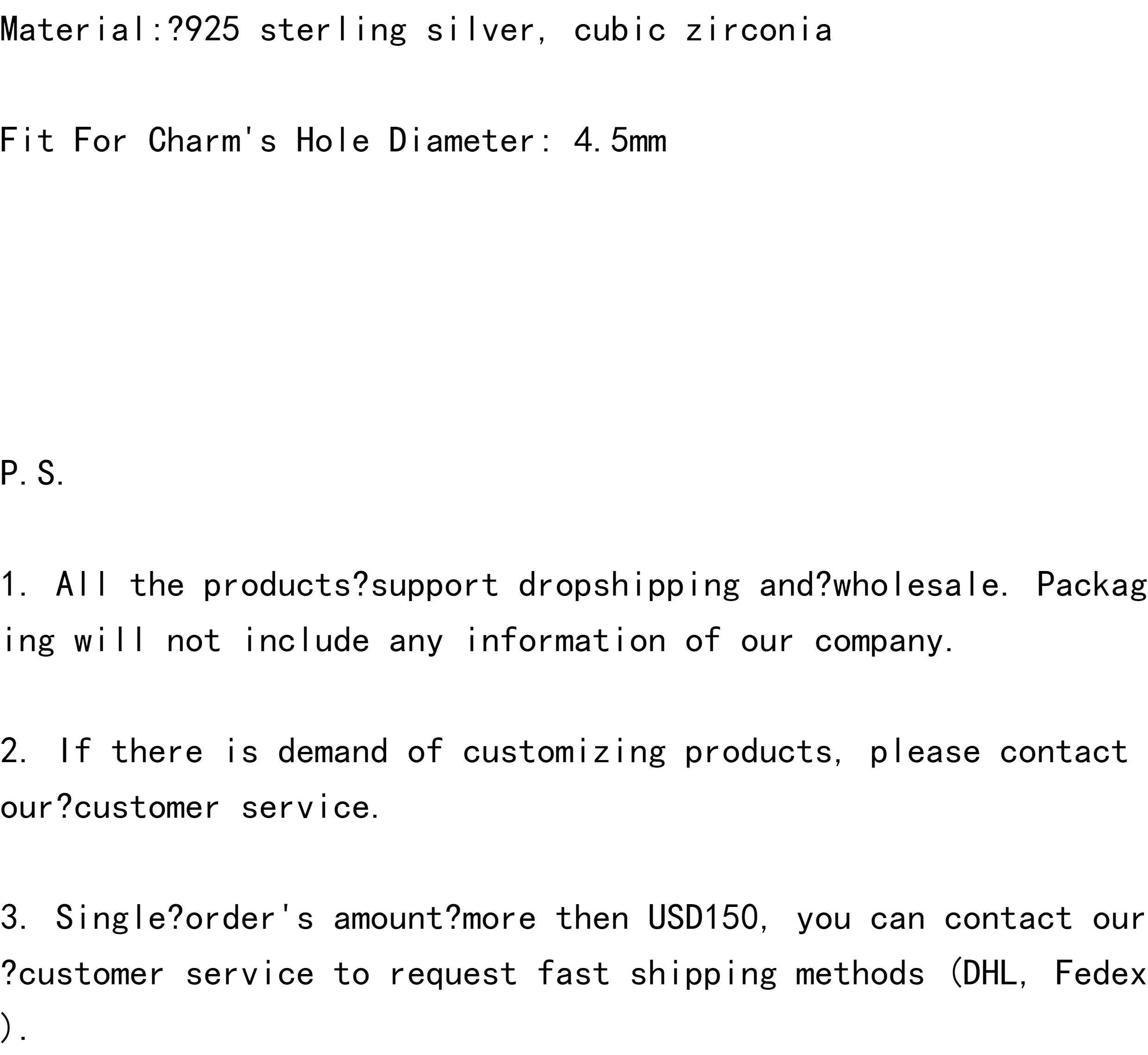This screenshot has height=1055, width=1148.
Task: Click the word 'Fedex' in item 3
Action: (1100, 973)
